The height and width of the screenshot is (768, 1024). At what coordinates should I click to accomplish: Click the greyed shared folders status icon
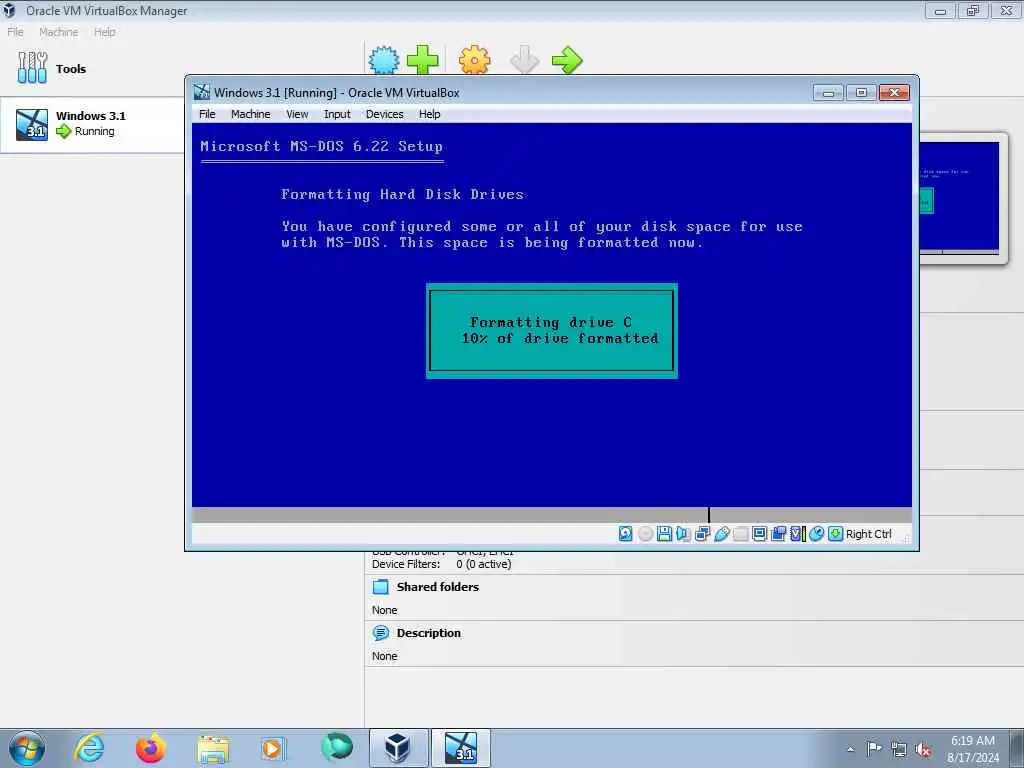(x=741, y=534)
